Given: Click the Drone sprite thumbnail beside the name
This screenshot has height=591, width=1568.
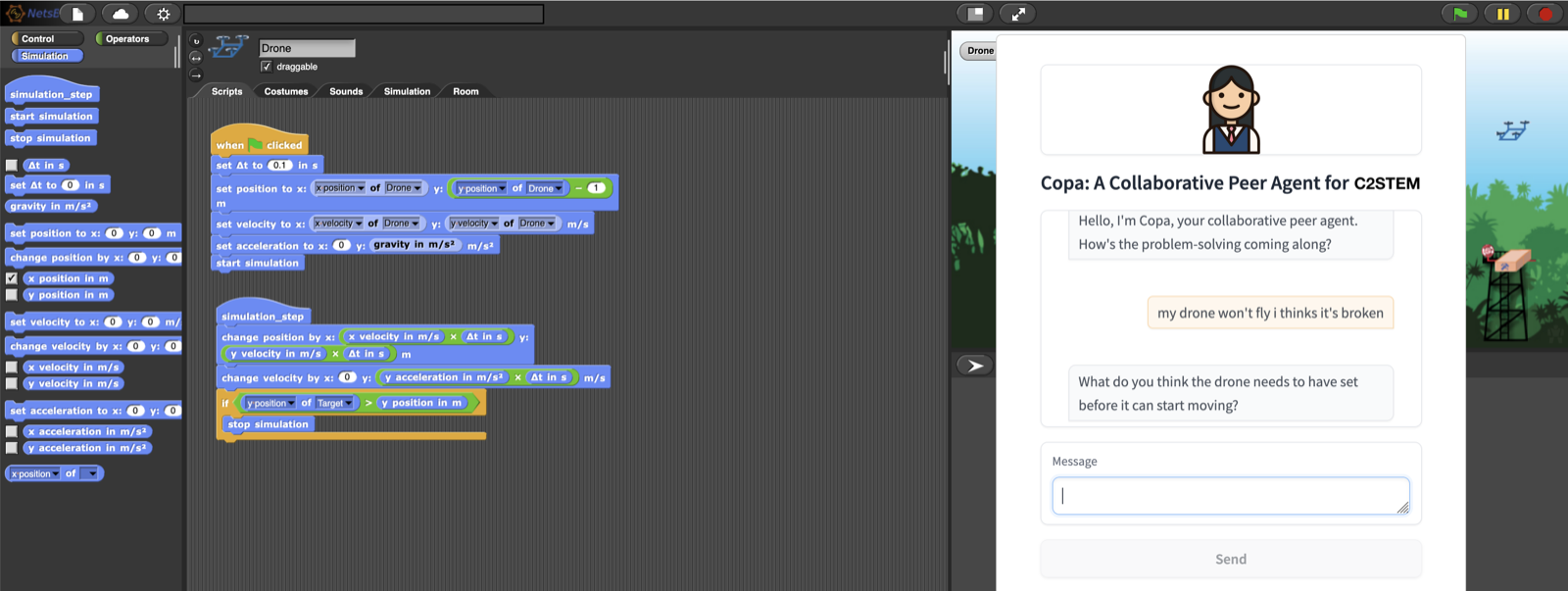Looking at the screenshot, I should click(229, 46).
